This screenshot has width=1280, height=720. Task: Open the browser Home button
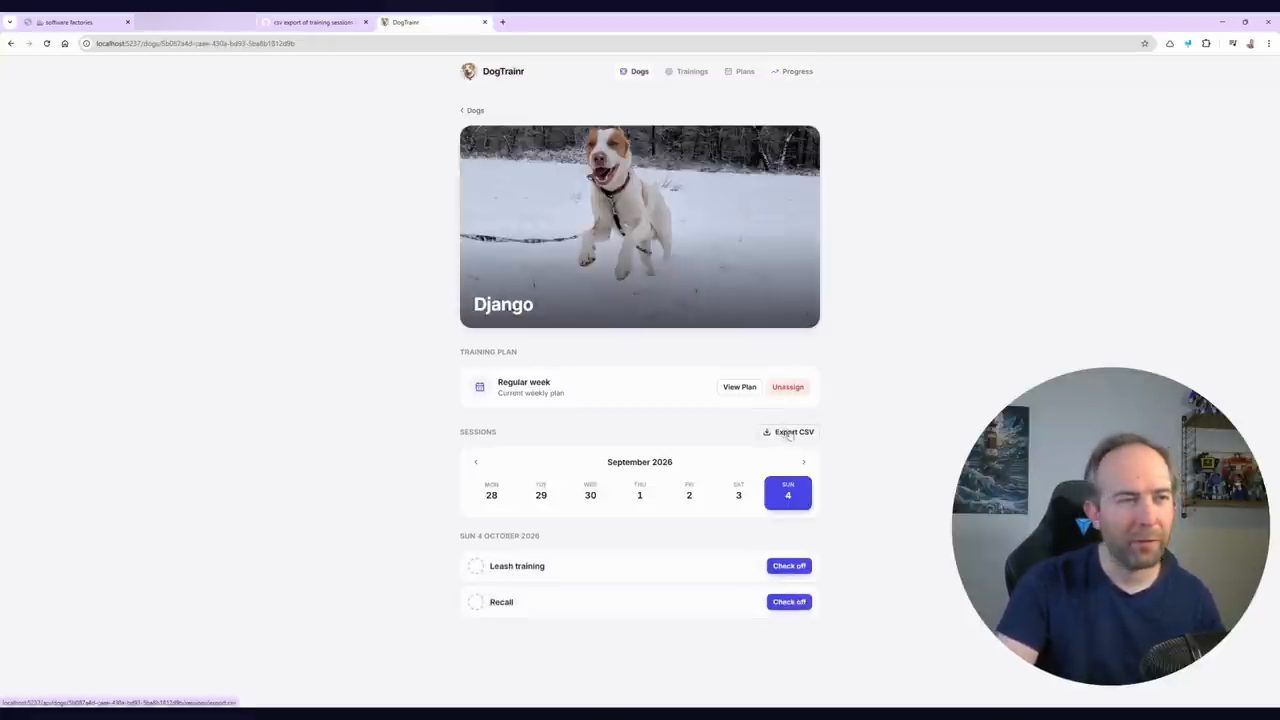click(x=65, y=43)
